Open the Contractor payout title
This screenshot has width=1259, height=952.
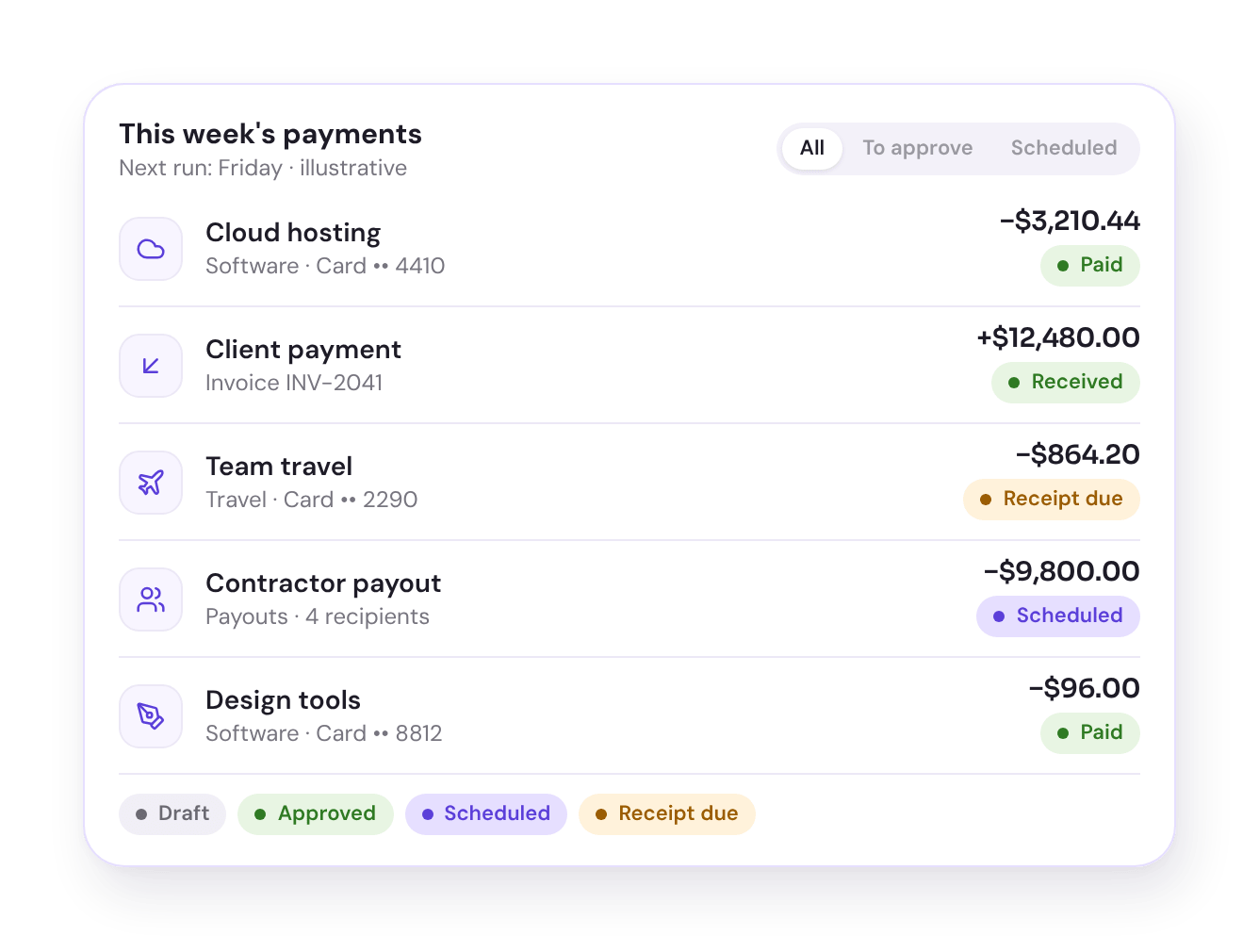click(x=323, y=583)
